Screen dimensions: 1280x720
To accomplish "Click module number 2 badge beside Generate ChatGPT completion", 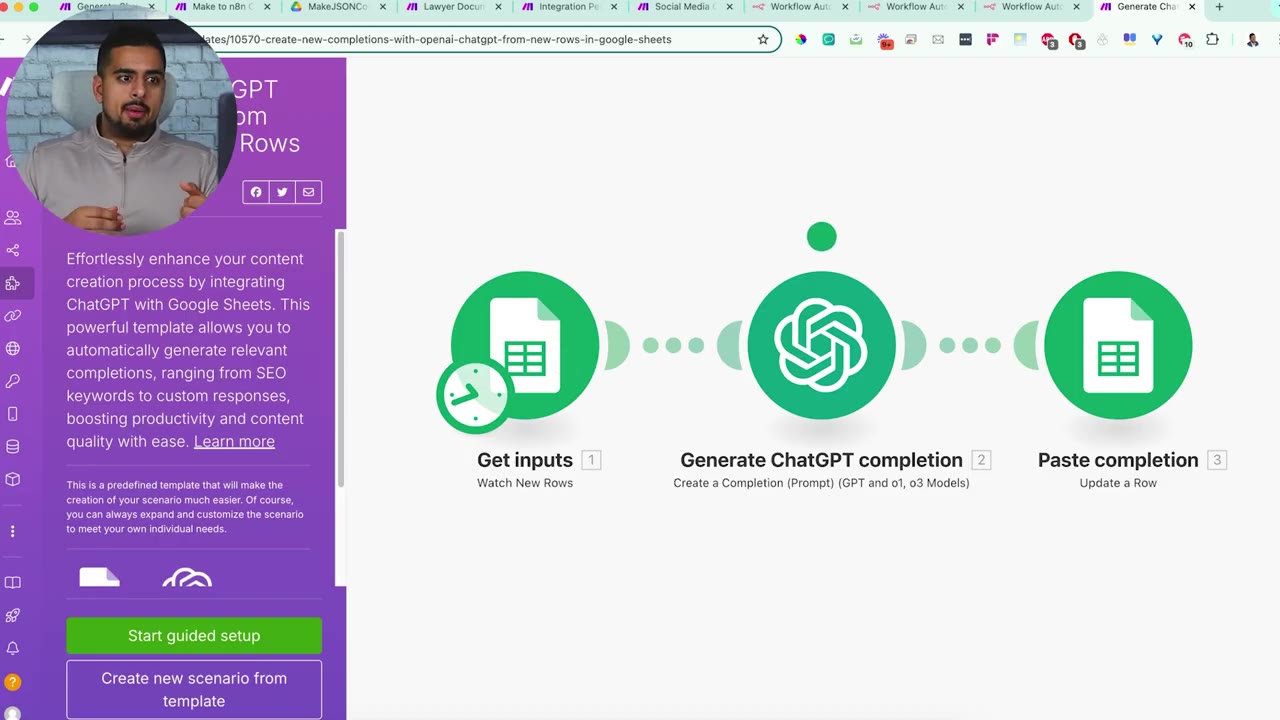I will pos(981,460).
